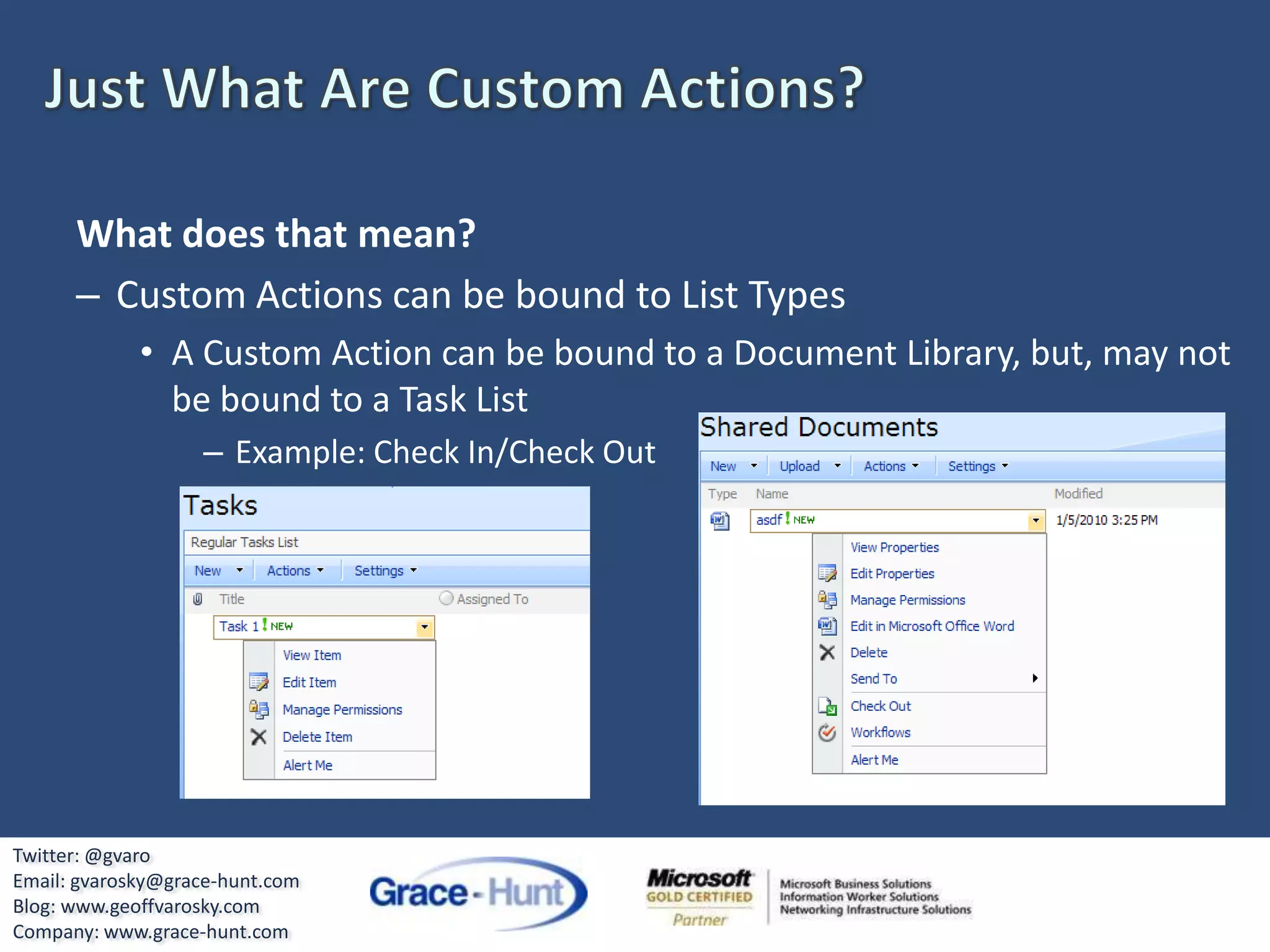Click the Word icon next to Edit in Microsoft Office Word

coord(827,626)
